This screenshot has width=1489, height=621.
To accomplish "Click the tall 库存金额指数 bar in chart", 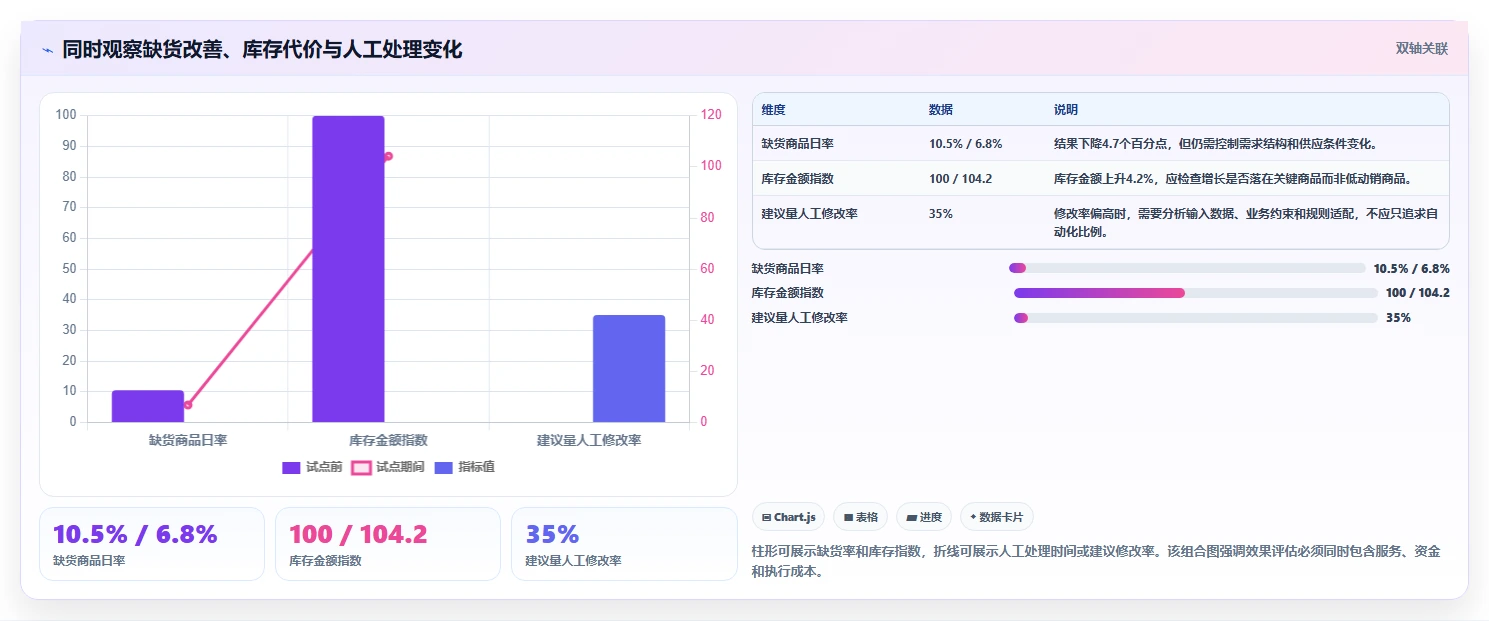I will (x=348, y=269).
